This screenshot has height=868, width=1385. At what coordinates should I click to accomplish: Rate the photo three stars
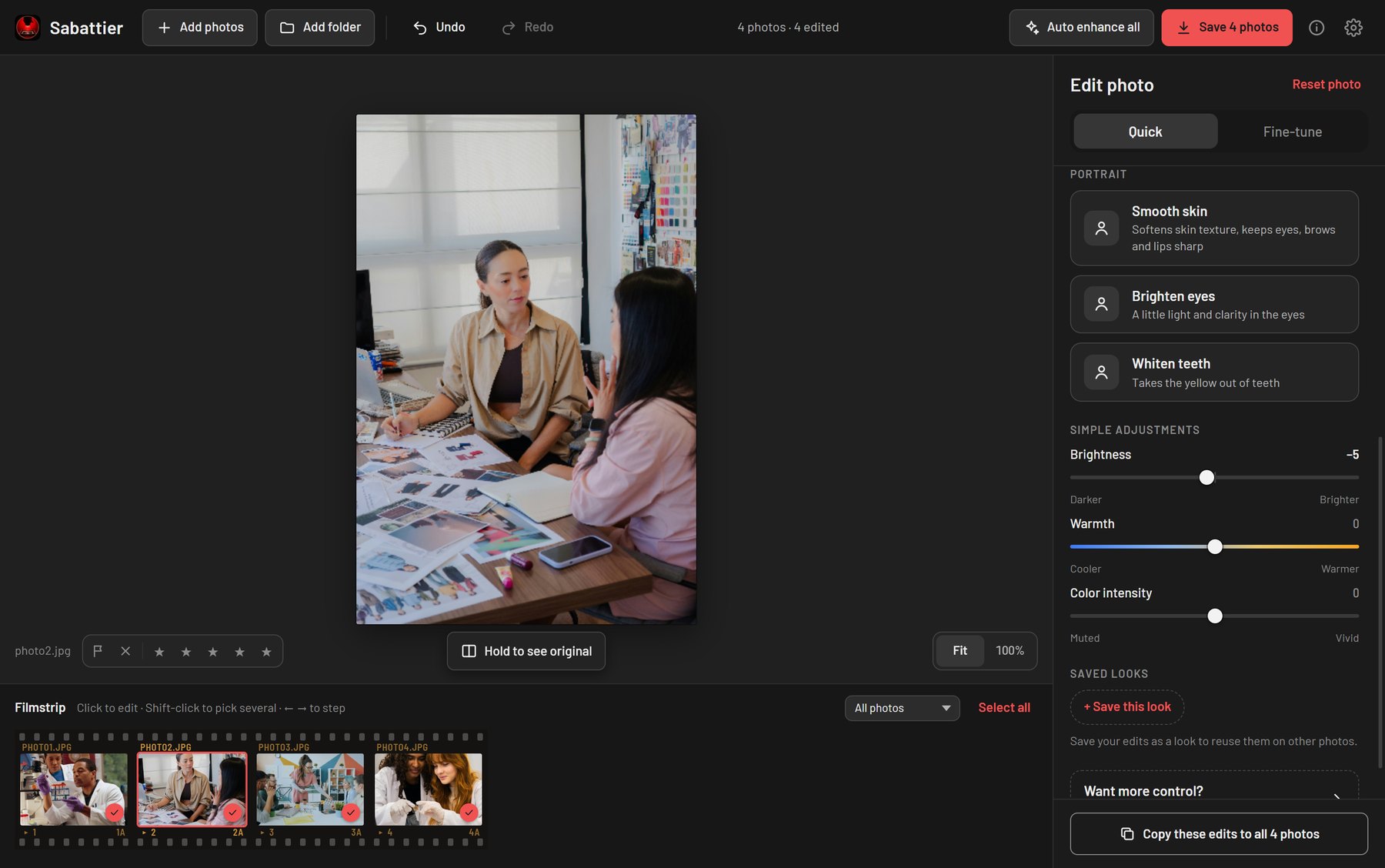[213, 652]
